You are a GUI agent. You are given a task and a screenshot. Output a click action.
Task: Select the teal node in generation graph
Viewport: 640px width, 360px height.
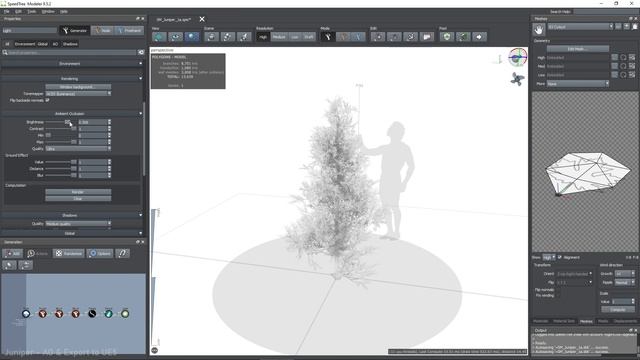click(x=109, y=313)
